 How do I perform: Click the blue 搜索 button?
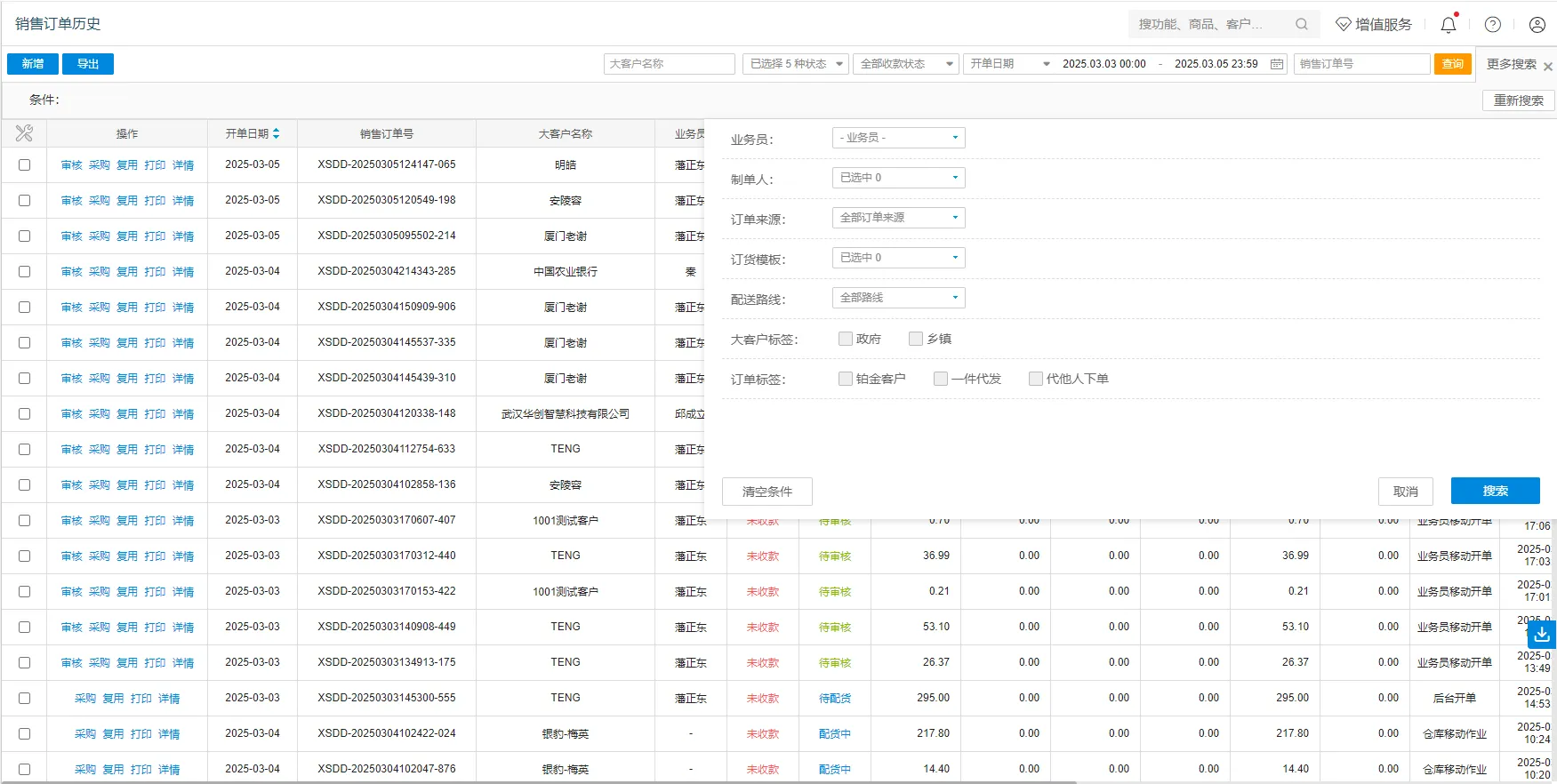(1495, 491)
